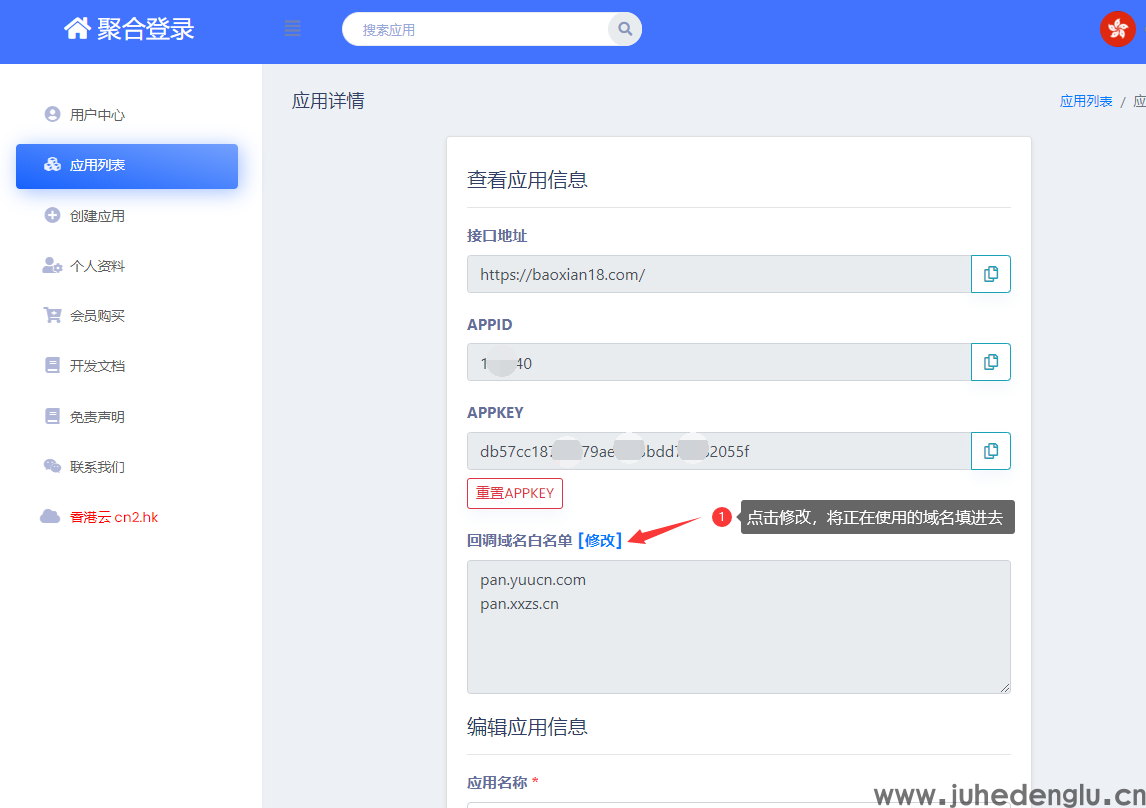The image size is (1146, 808).
Task: Click the search magnifier icon
Action: tap(623, 29)
